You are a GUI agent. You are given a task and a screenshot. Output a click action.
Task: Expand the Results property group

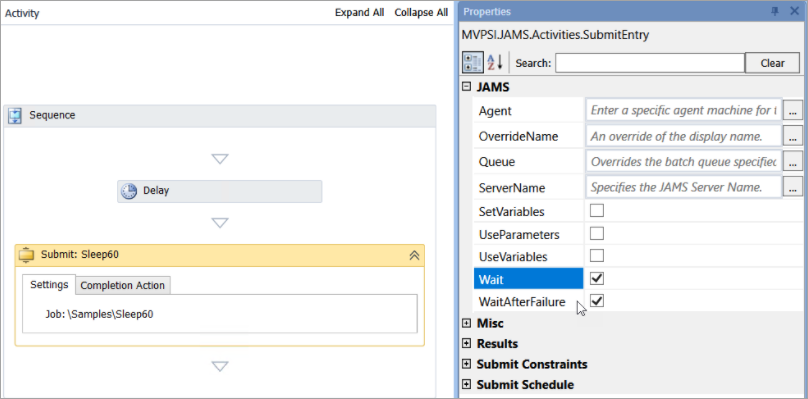pyautogui.click(x=467, y=343)
